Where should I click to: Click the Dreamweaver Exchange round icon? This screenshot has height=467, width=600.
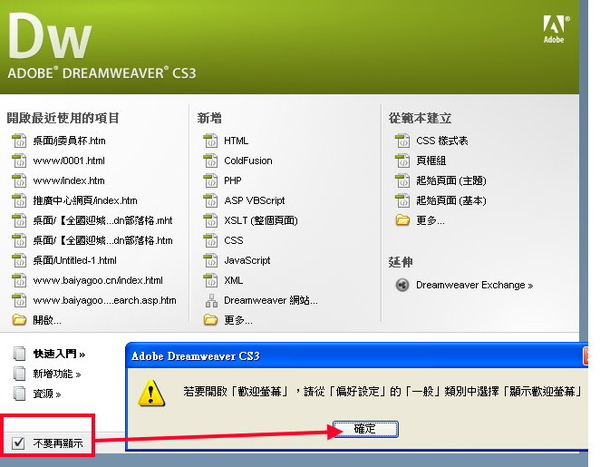point(402,285)
